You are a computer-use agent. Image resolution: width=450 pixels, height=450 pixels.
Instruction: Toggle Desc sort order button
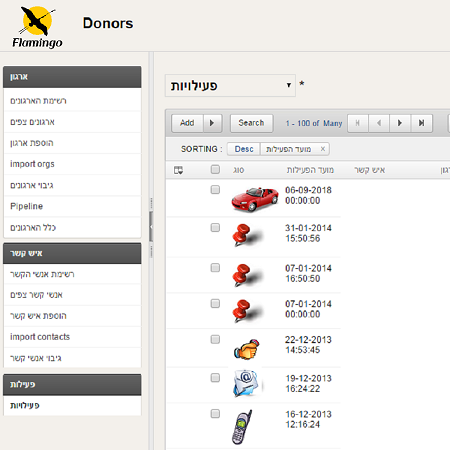click(x=244, y=149)
